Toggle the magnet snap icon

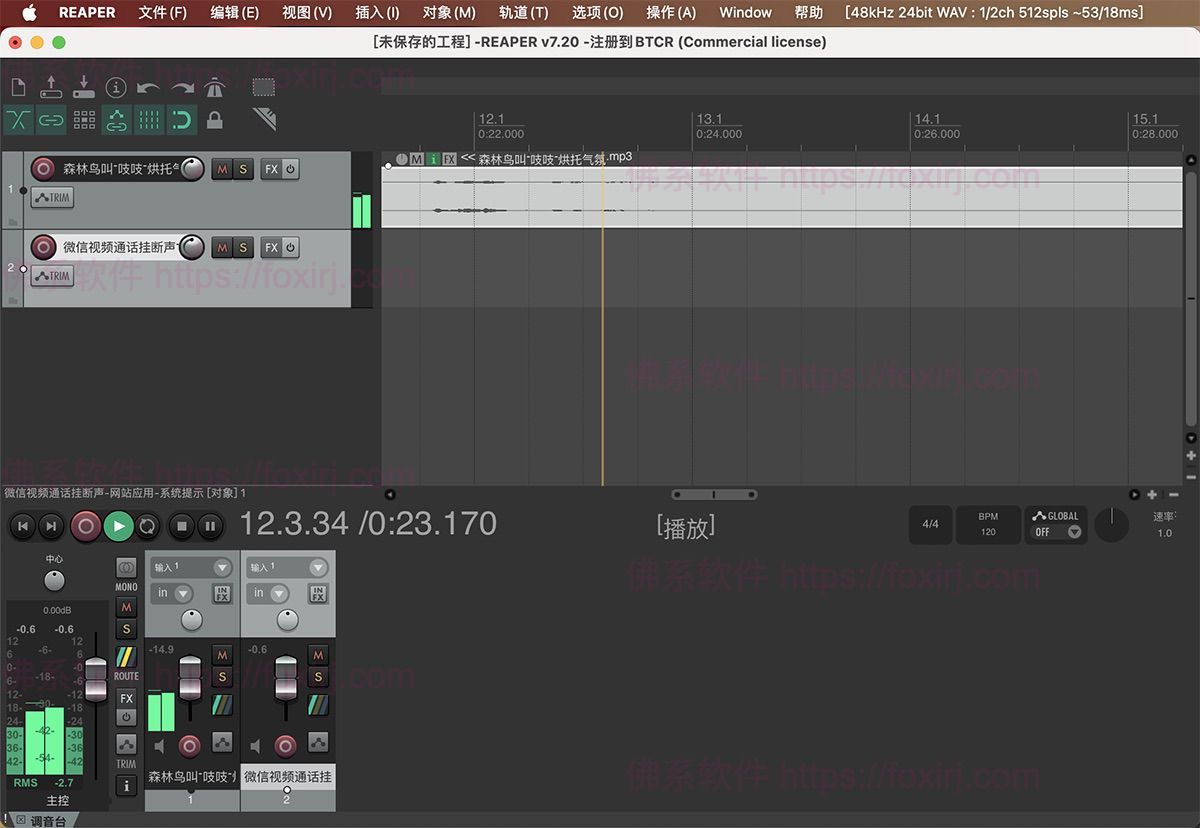tap(181, 120)
